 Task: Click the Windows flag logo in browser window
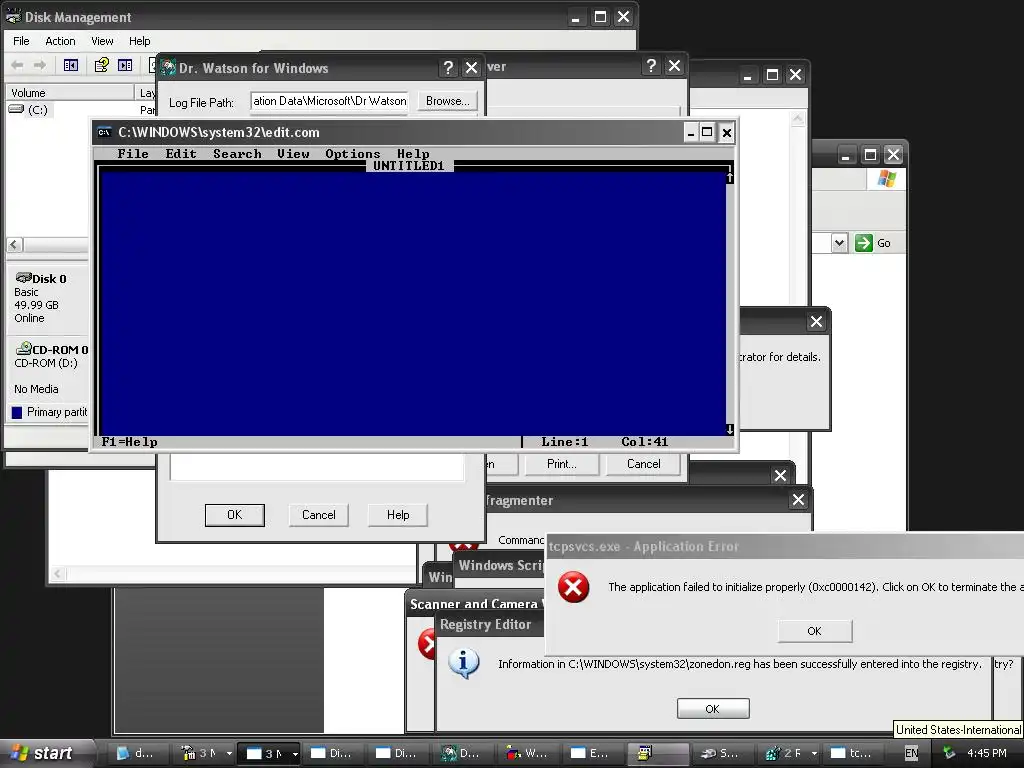coord(886,178)
